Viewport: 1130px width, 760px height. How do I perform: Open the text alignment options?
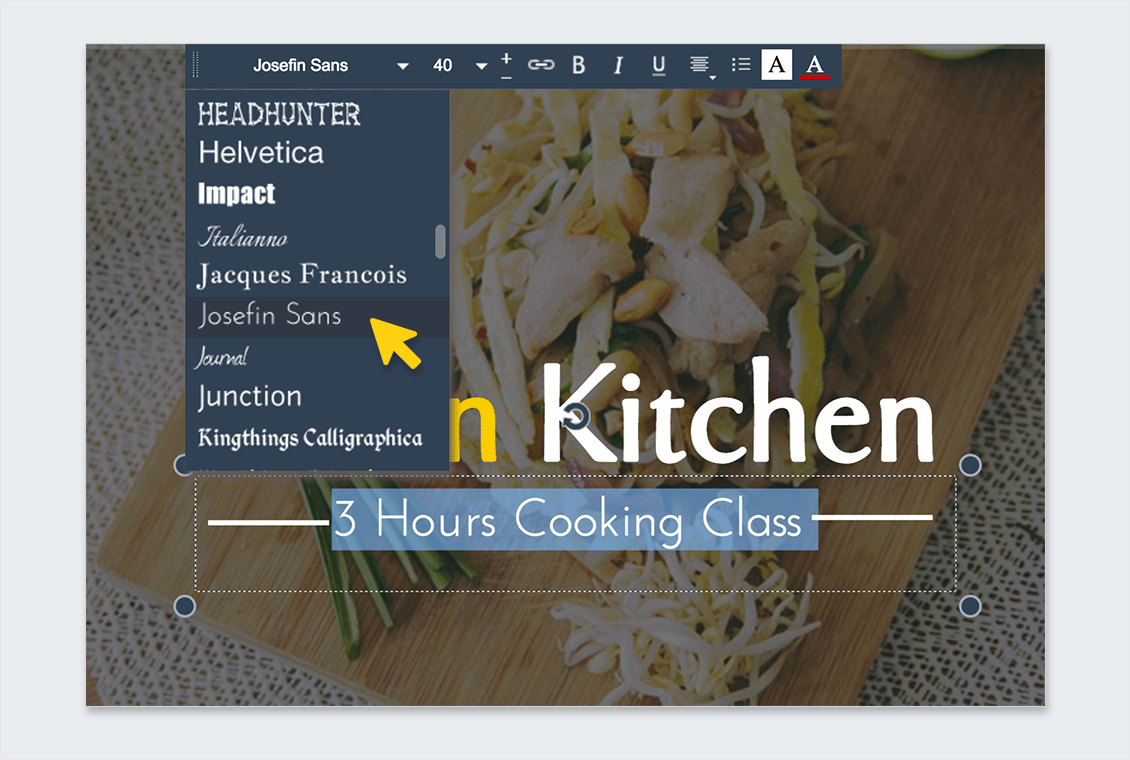pyautogui.click(x=700, y=65)
